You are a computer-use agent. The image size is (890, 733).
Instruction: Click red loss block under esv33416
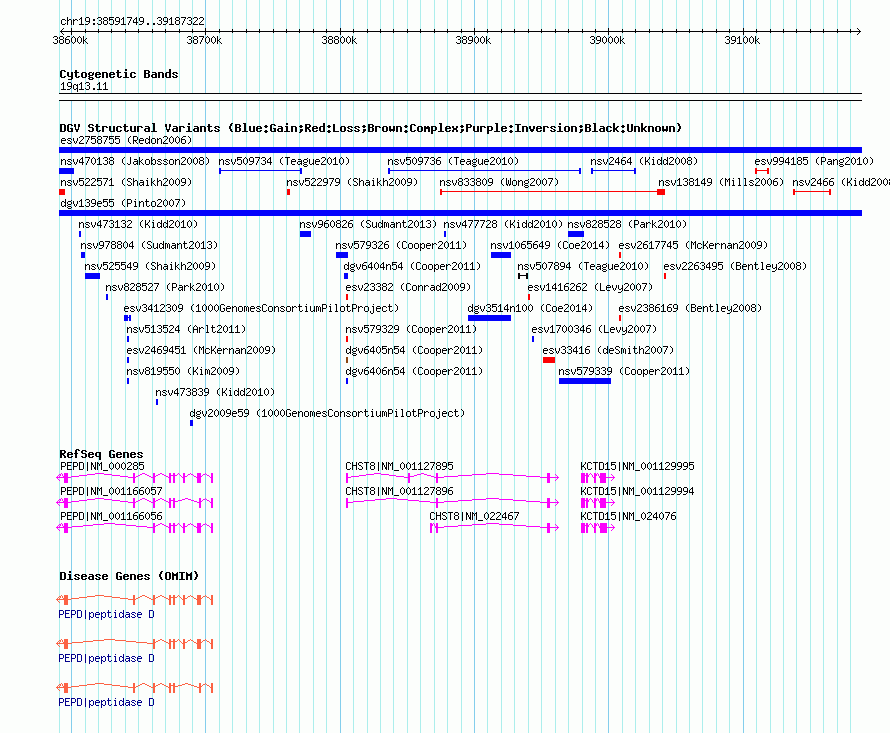(x=549, y=360)
